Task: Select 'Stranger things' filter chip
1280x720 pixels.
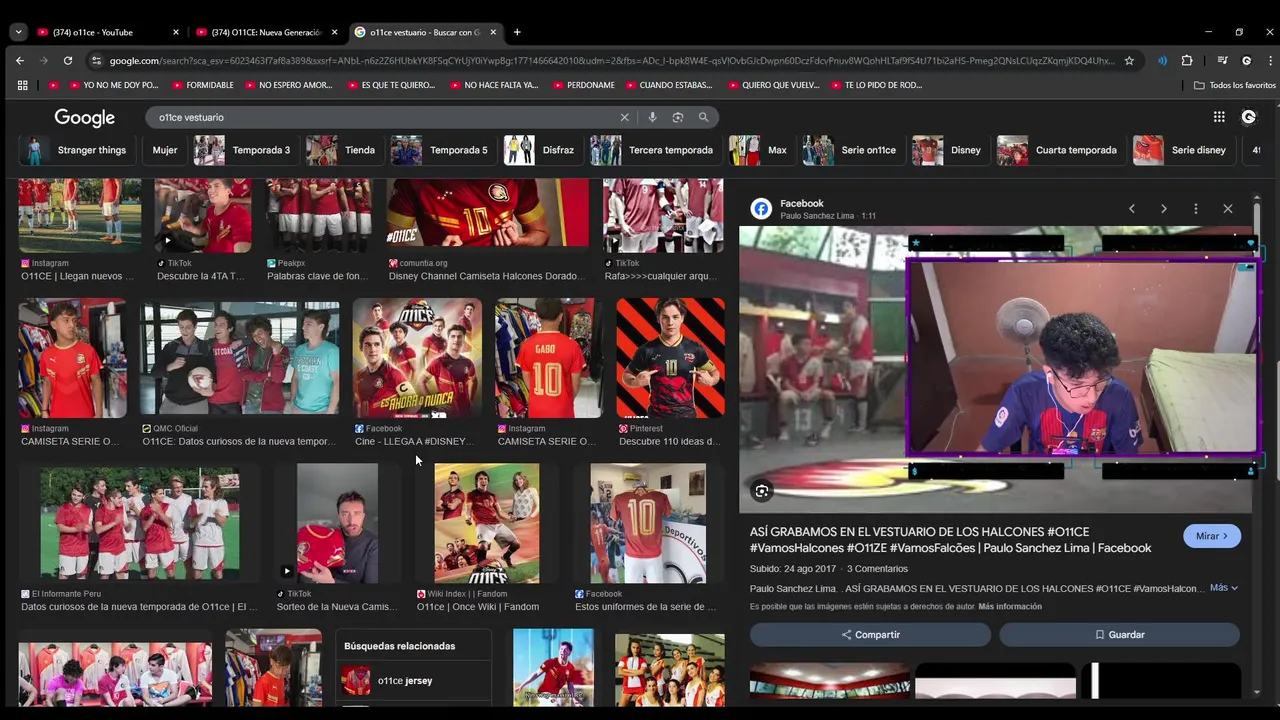Action: (x=76, y=150)
